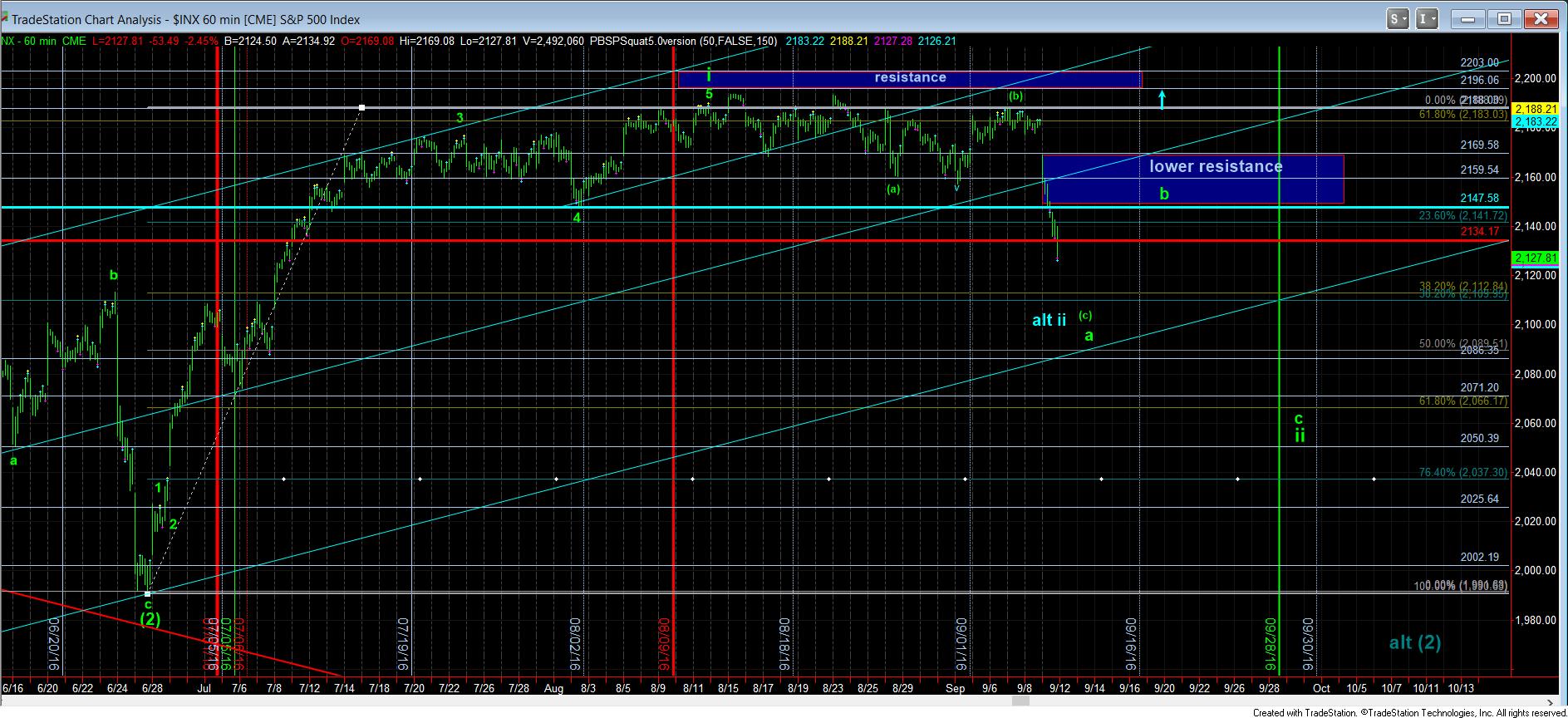Image resolution: width=1568 pixels, height=718 pixels.
Task: Maximize the Chart Analysis window
Action: 1504,18
